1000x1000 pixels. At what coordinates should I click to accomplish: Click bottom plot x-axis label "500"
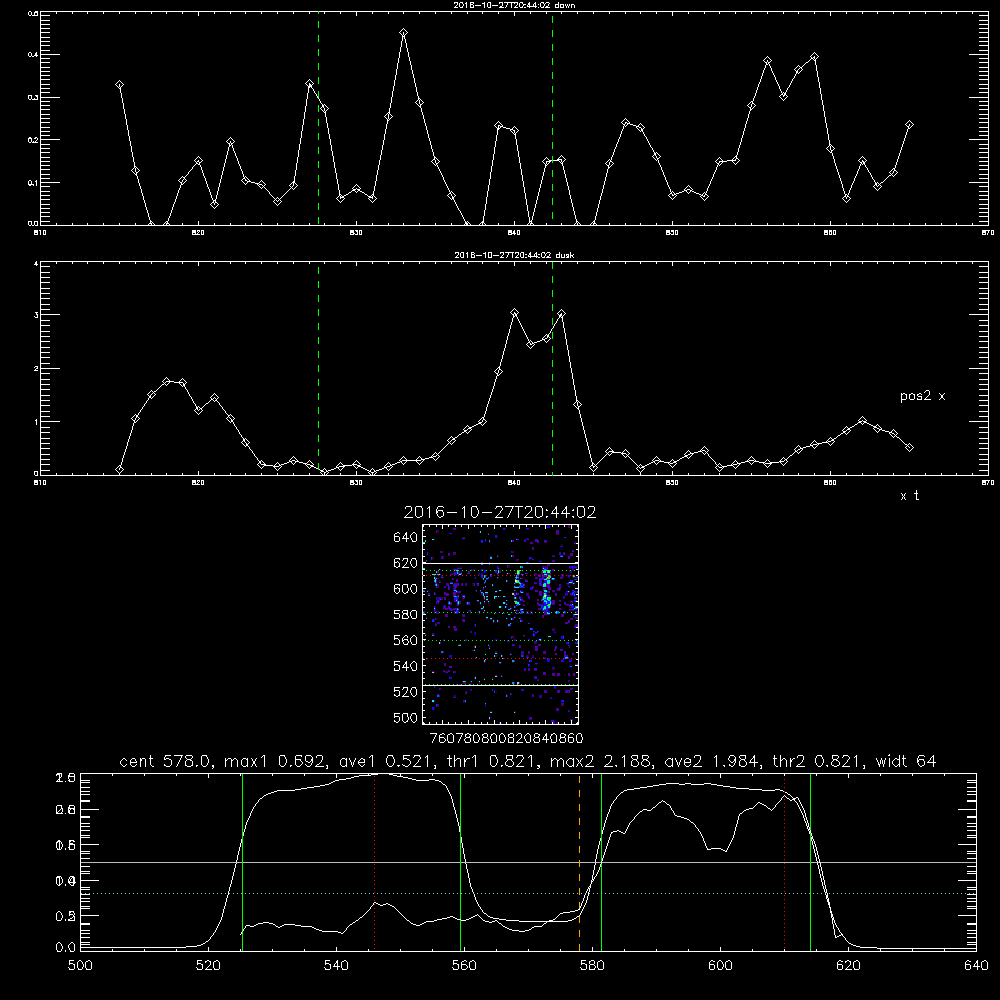80,966
